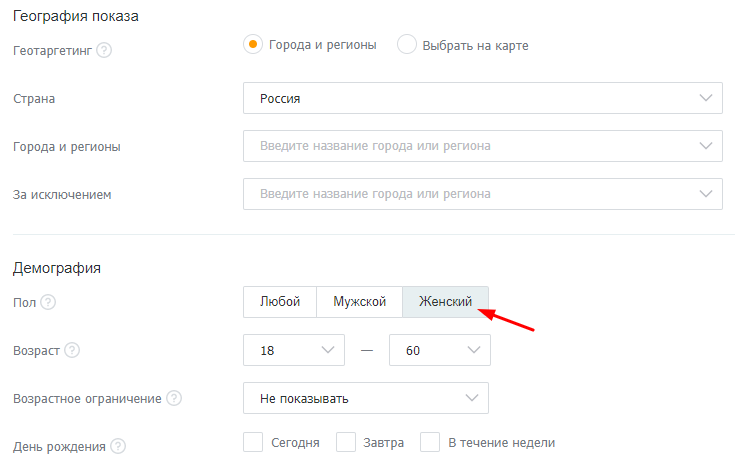Click help icon next to Возрастное ограничение
Screen dimensions: 735x466
point(174,399)
